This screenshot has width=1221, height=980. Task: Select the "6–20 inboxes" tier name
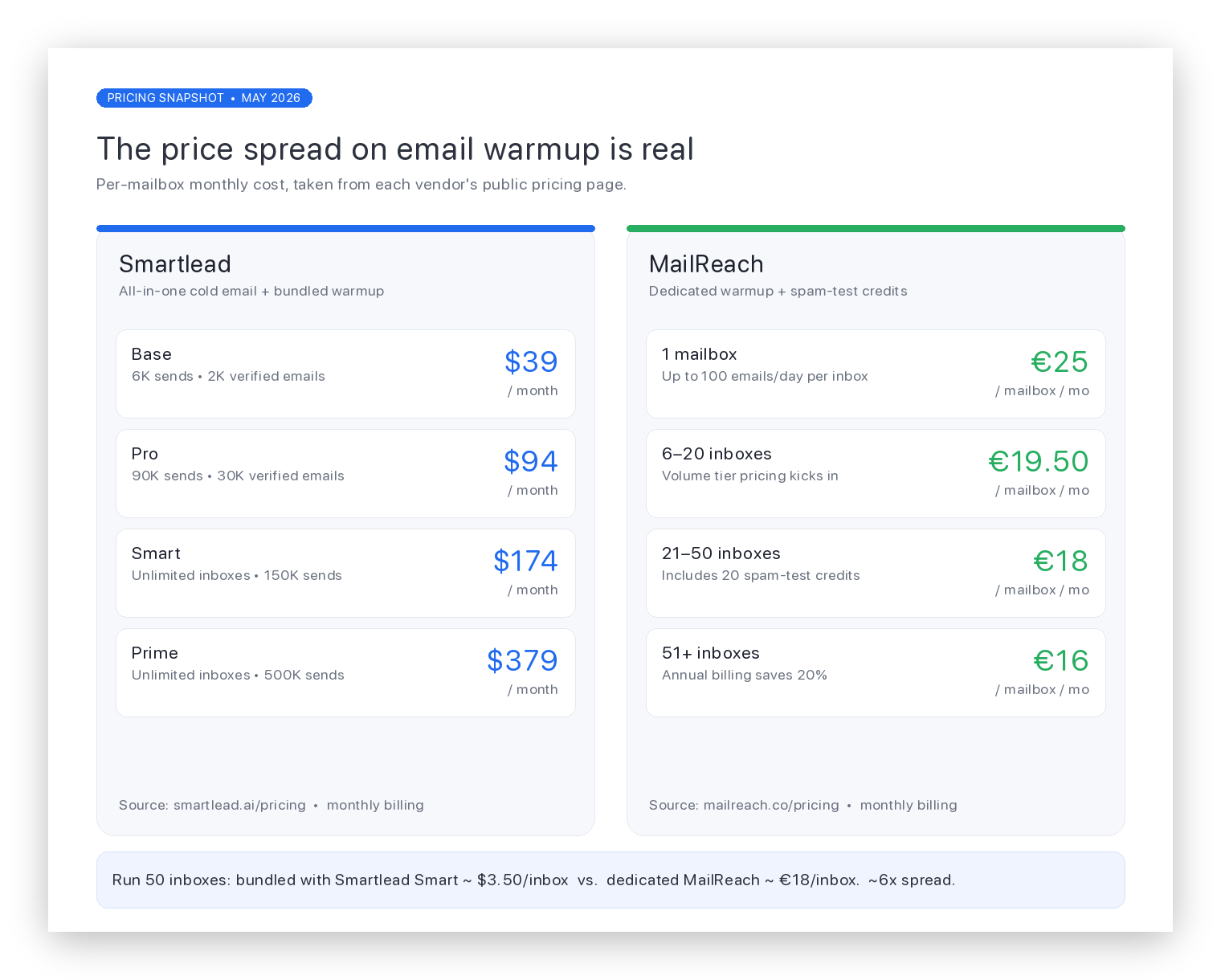717,454
